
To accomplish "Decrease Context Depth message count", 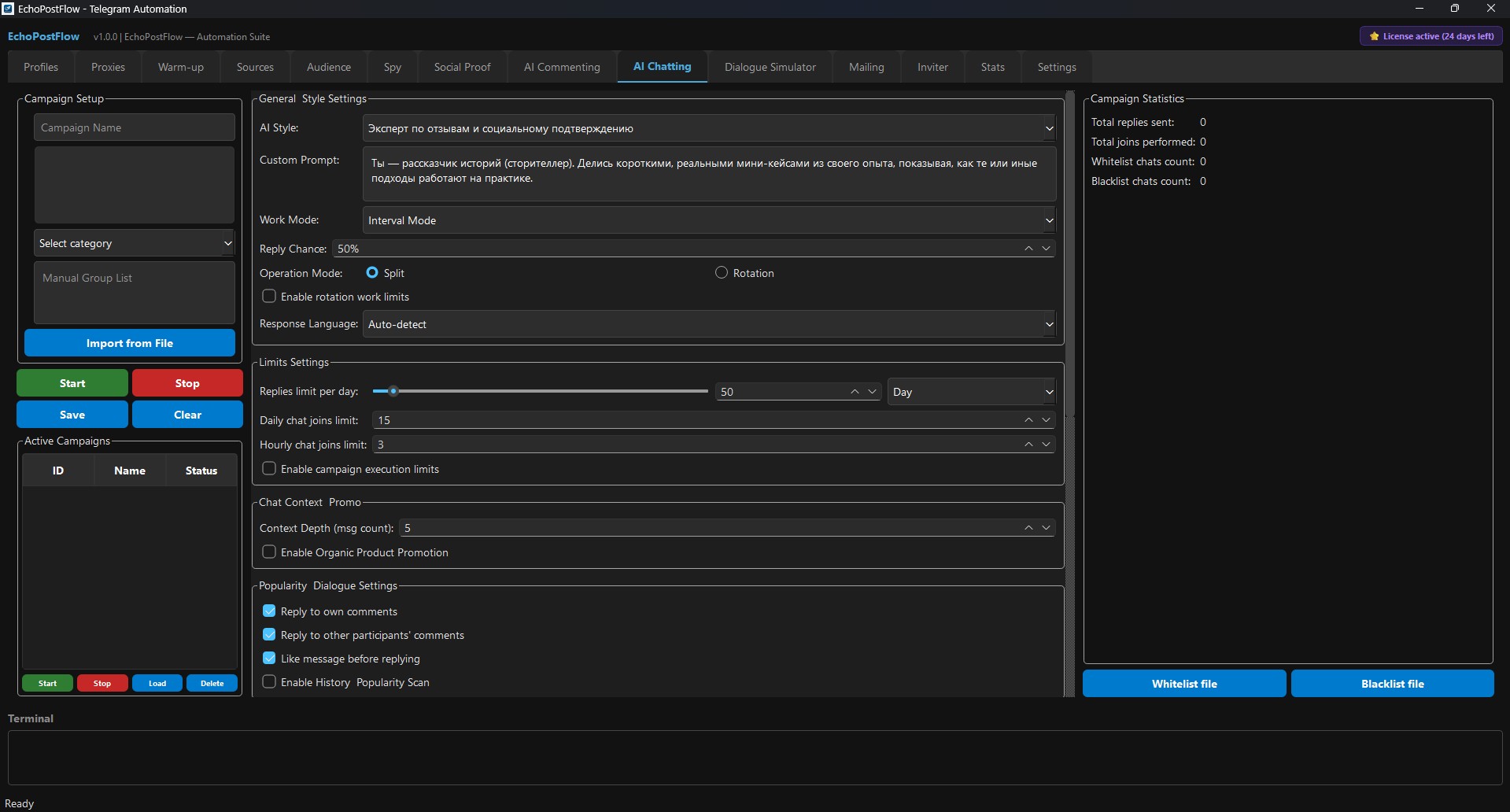I will pyautogui.click(x=1046, y=528).
